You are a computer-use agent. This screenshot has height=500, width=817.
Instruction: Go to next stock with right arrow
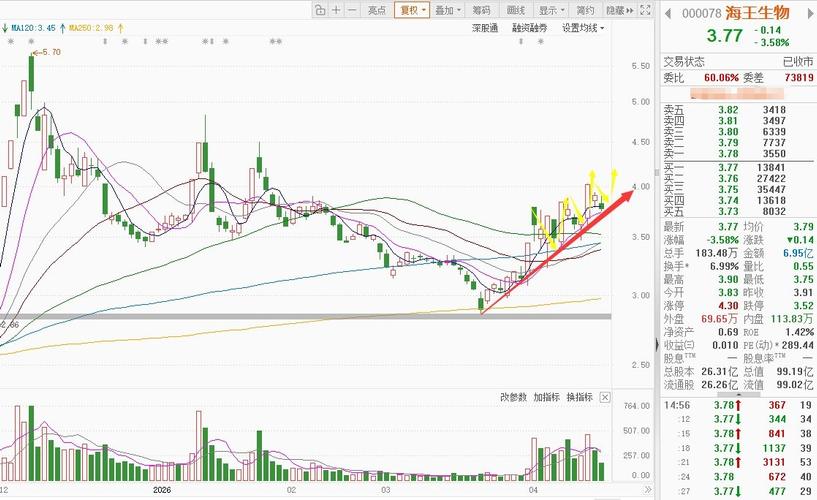[x=810, y=13]
